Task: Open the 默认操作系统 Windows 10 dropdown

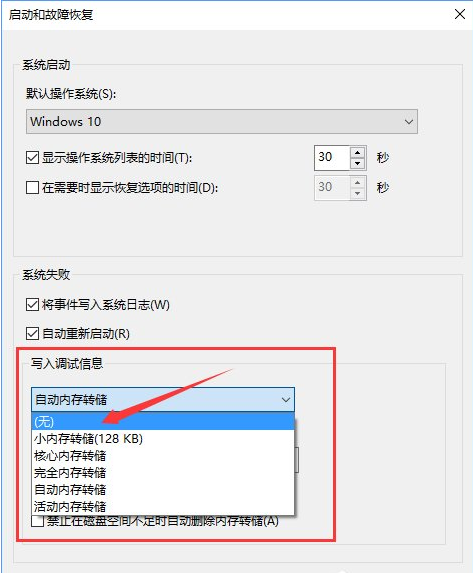Action: (222, 121)
